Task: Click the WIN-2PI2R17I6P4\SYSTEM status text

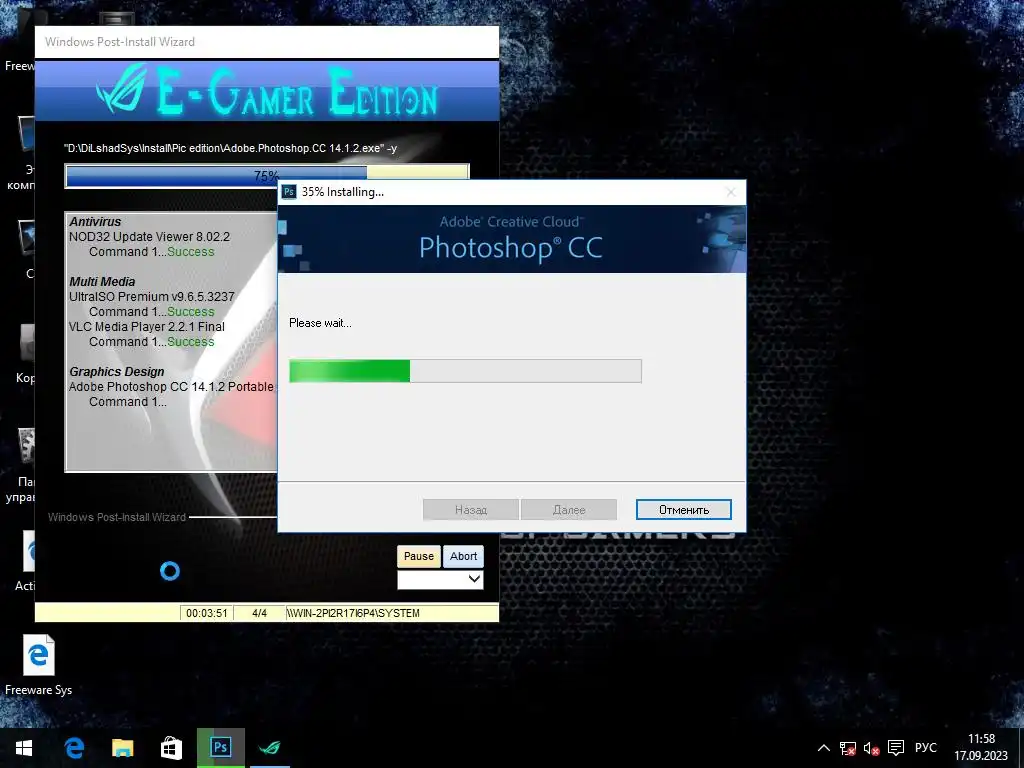Action: pos(353,613)
